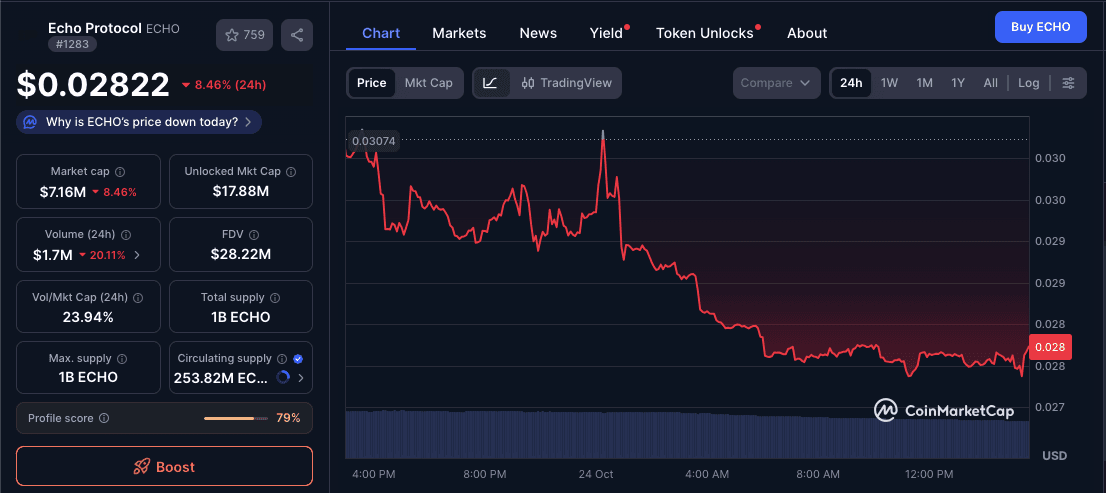Open 'Why is ECHO's price down today?'

click(140, 122)
